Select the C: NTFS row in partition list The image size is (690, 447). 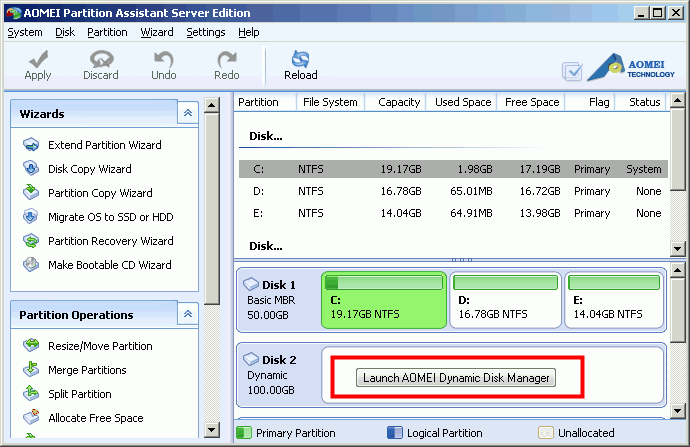453,169
